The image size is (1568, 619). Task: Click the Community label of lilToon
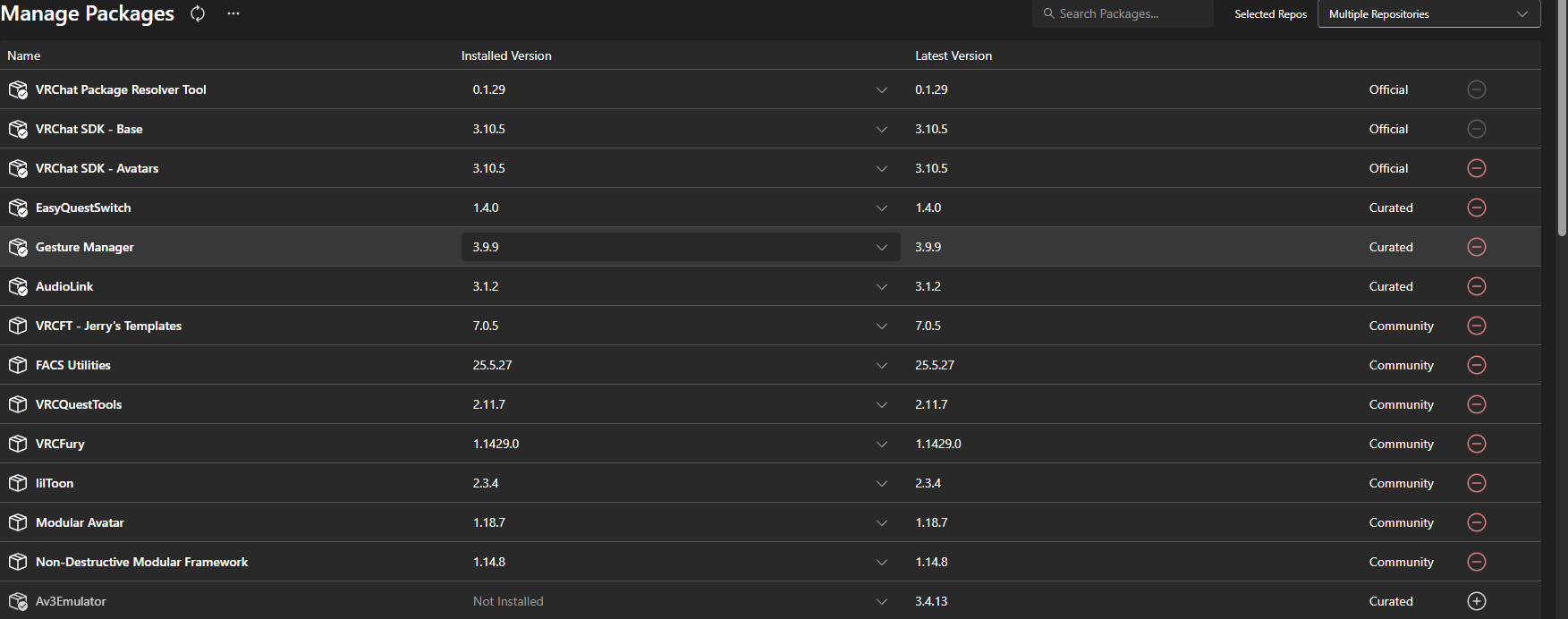pos(1401,483)
